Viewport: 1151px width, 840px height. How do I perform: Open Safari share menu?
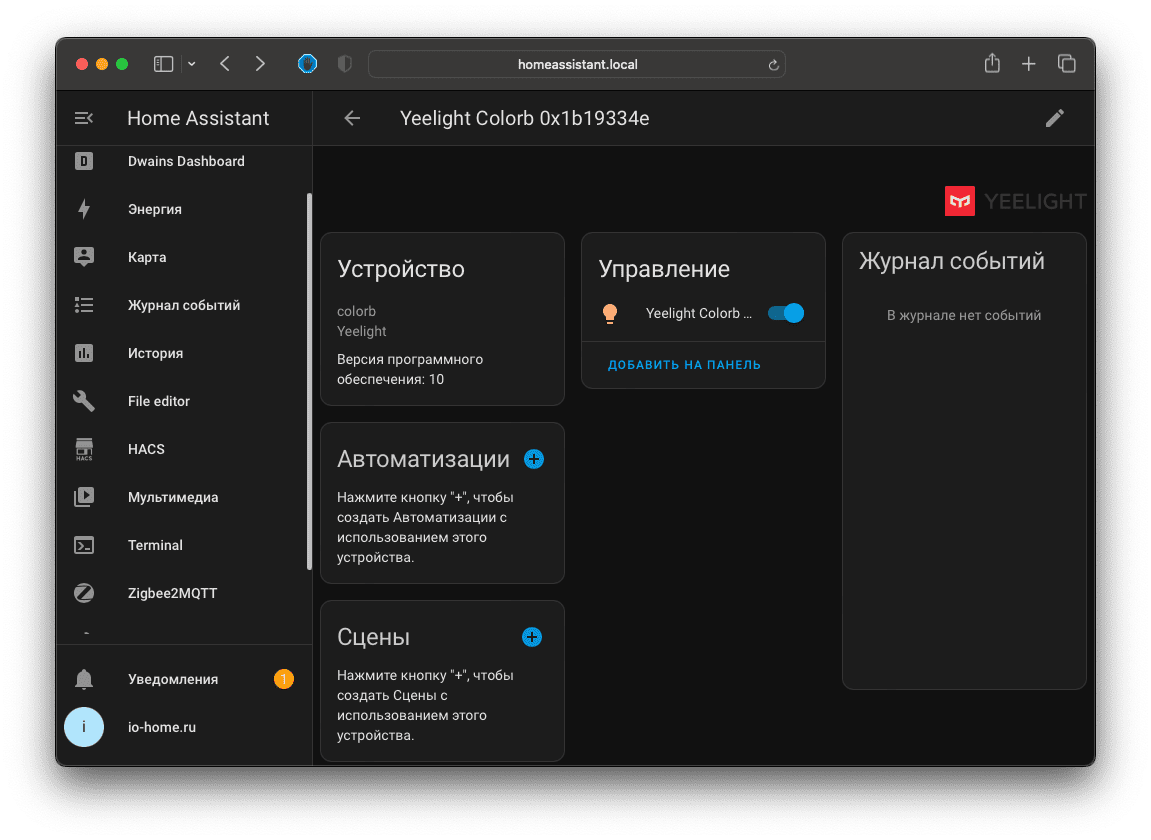992,63
